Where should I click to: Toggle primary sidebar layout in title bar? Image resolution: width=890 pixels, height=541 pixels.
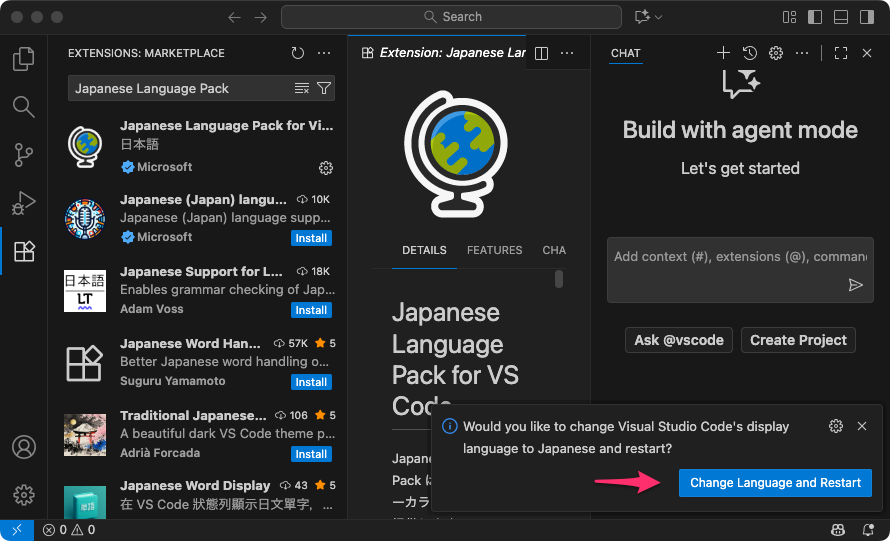point(815,17)
